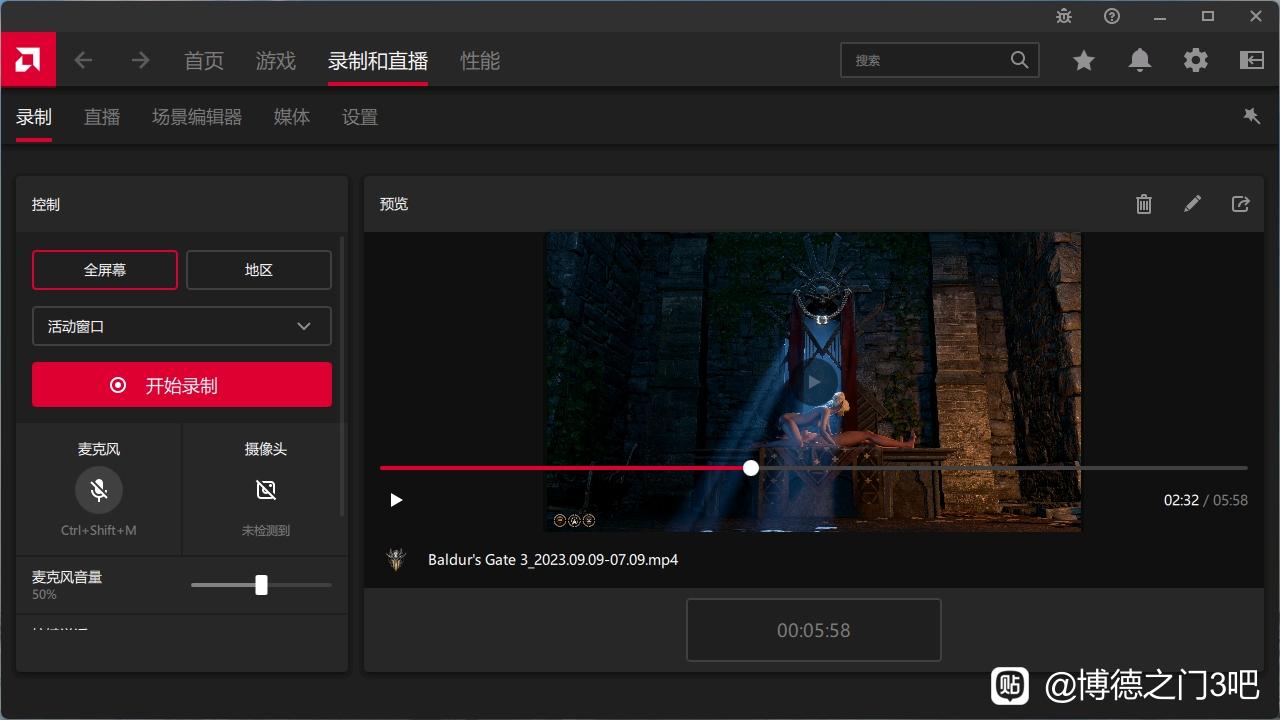1280x720 pixels.
Task: Toggle the sidebar panel icon
Action: point(1252,61)
